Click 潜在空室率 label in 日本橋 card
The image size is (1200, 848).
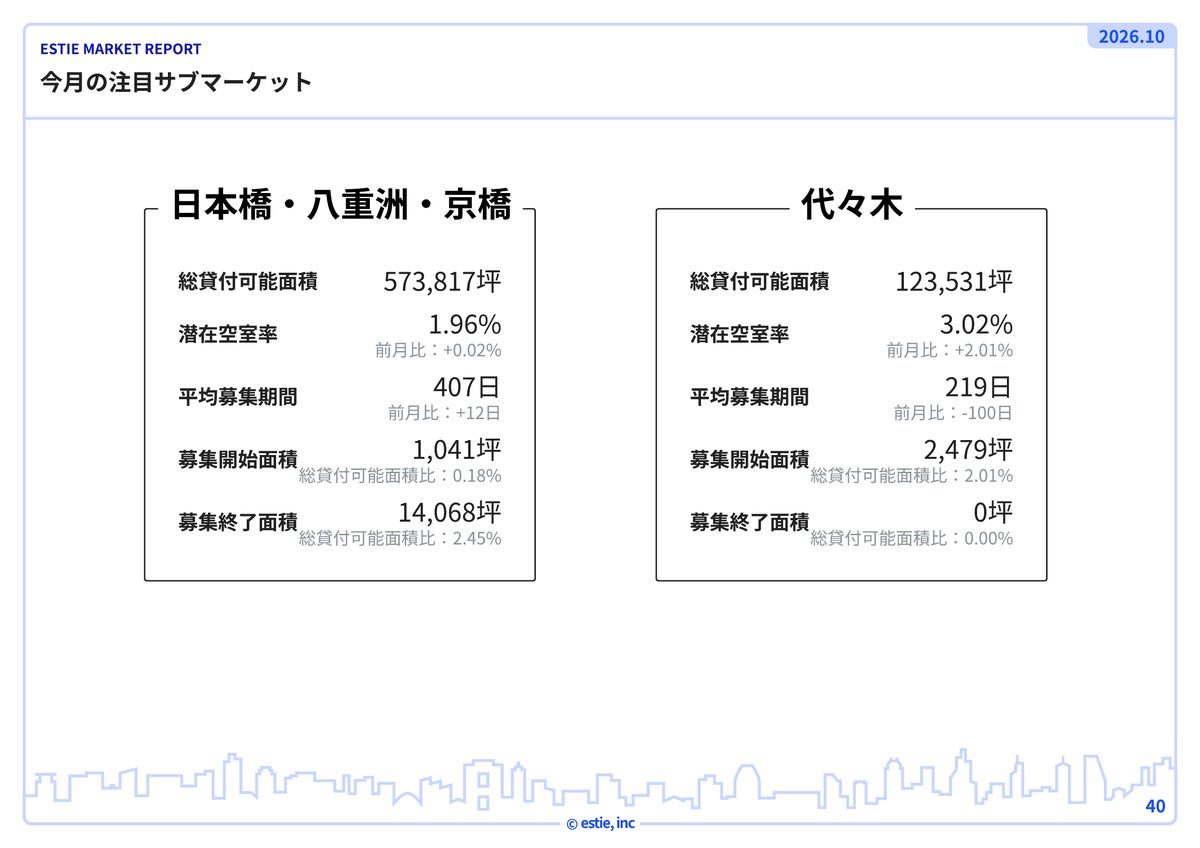[228, 334]
